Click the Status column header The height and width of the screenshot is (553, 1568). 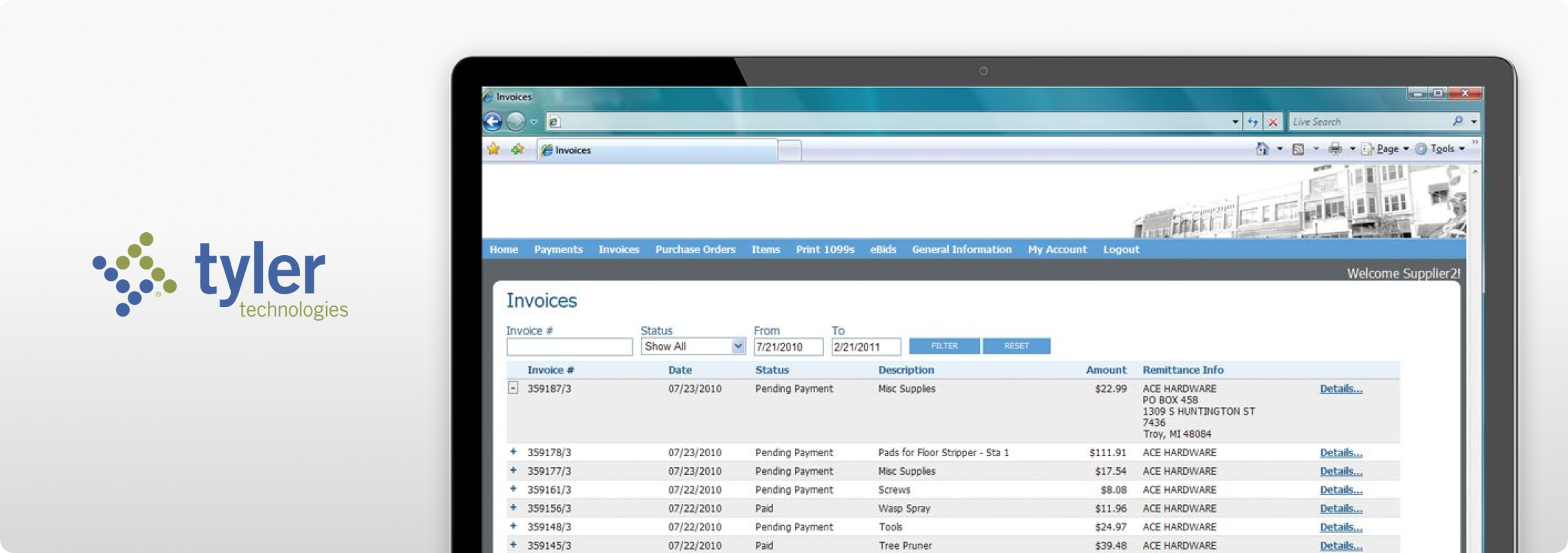point(772,371)
